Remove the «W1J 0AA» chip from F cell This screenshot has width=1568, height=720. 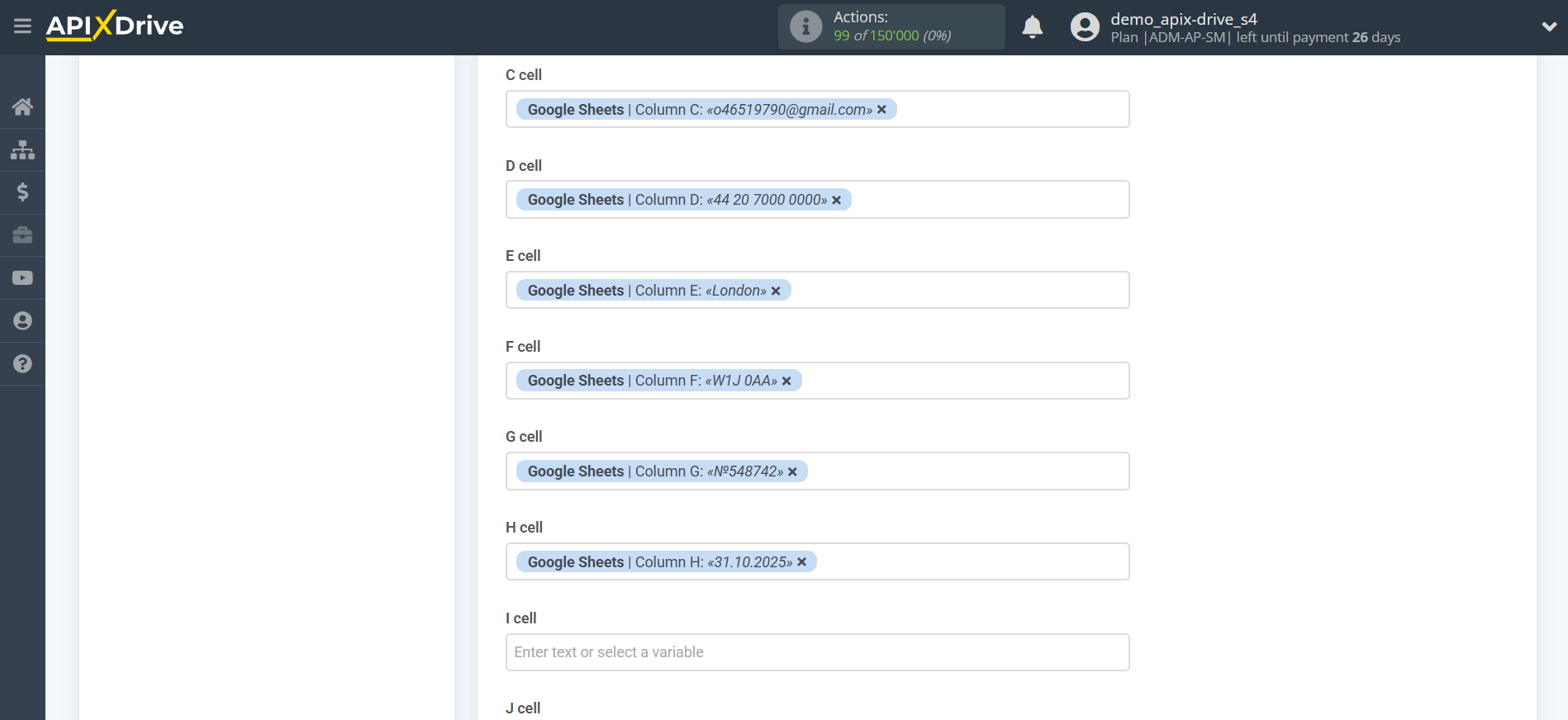point(786,381)
